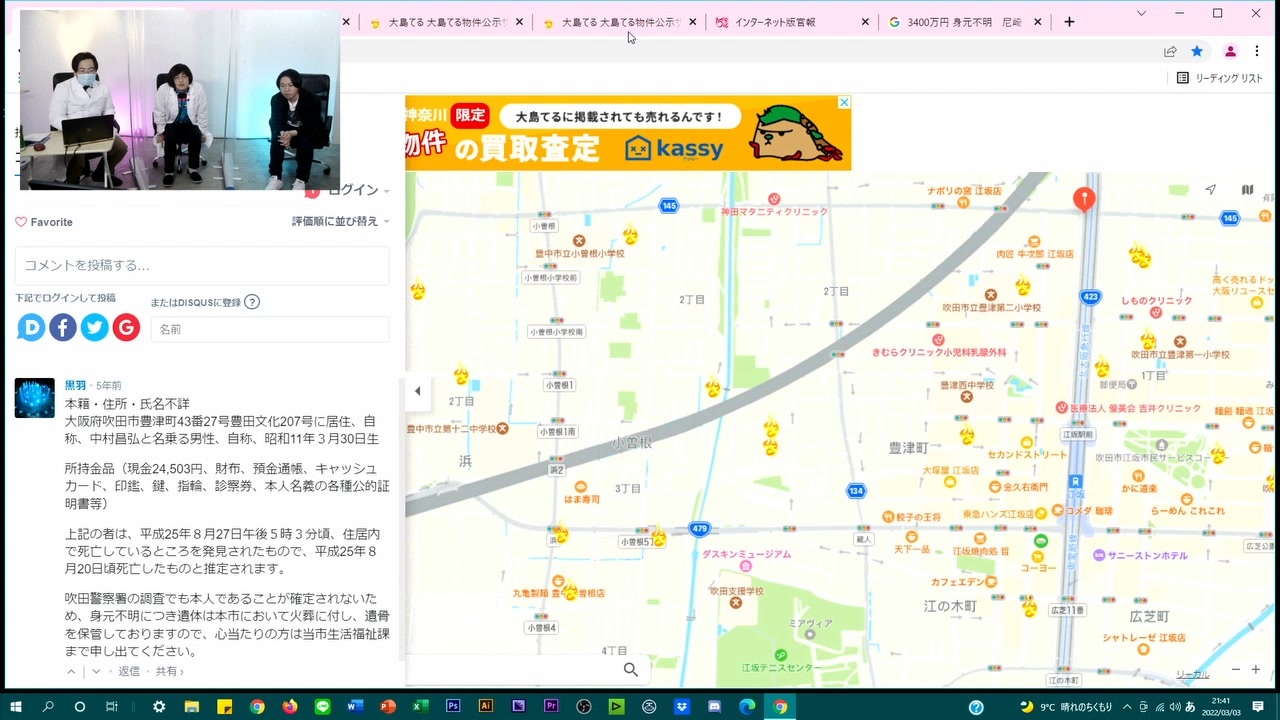Expand the 共有 share menu

[x=169, y=672]
